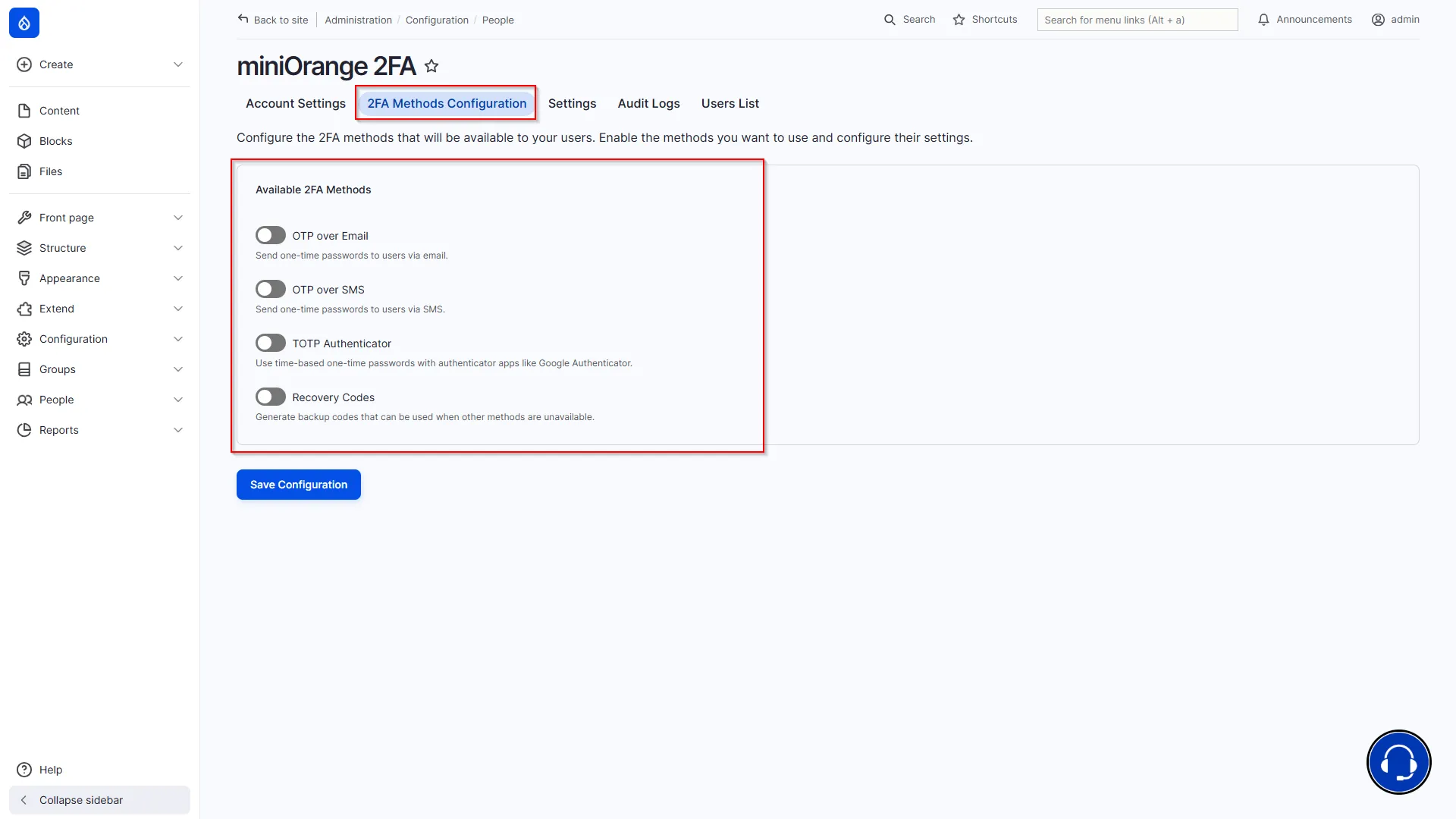Expand the Appearance chevron

click(x=178, y=278)
